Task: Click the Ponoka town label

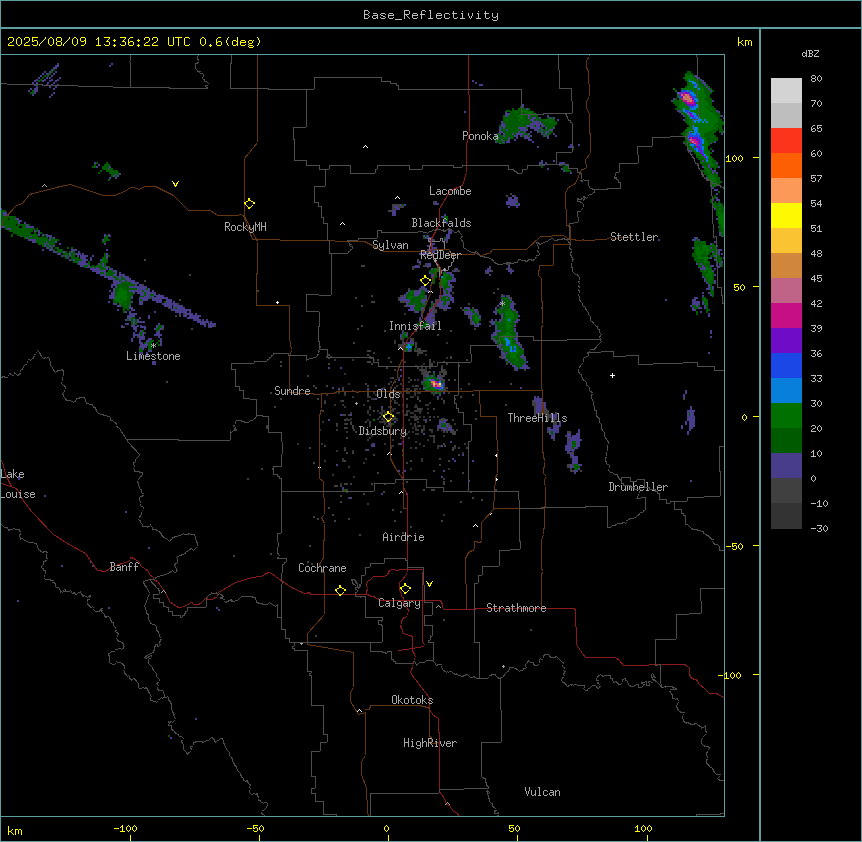Action: click(480, 136)
